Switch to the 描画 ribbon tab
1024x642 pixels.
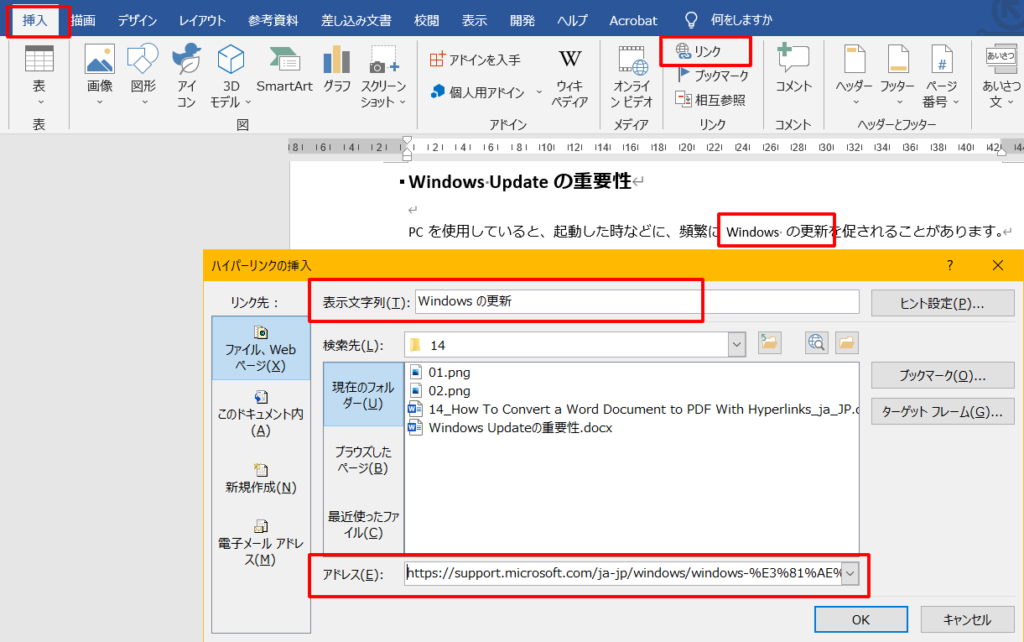[x=83, y=20]
